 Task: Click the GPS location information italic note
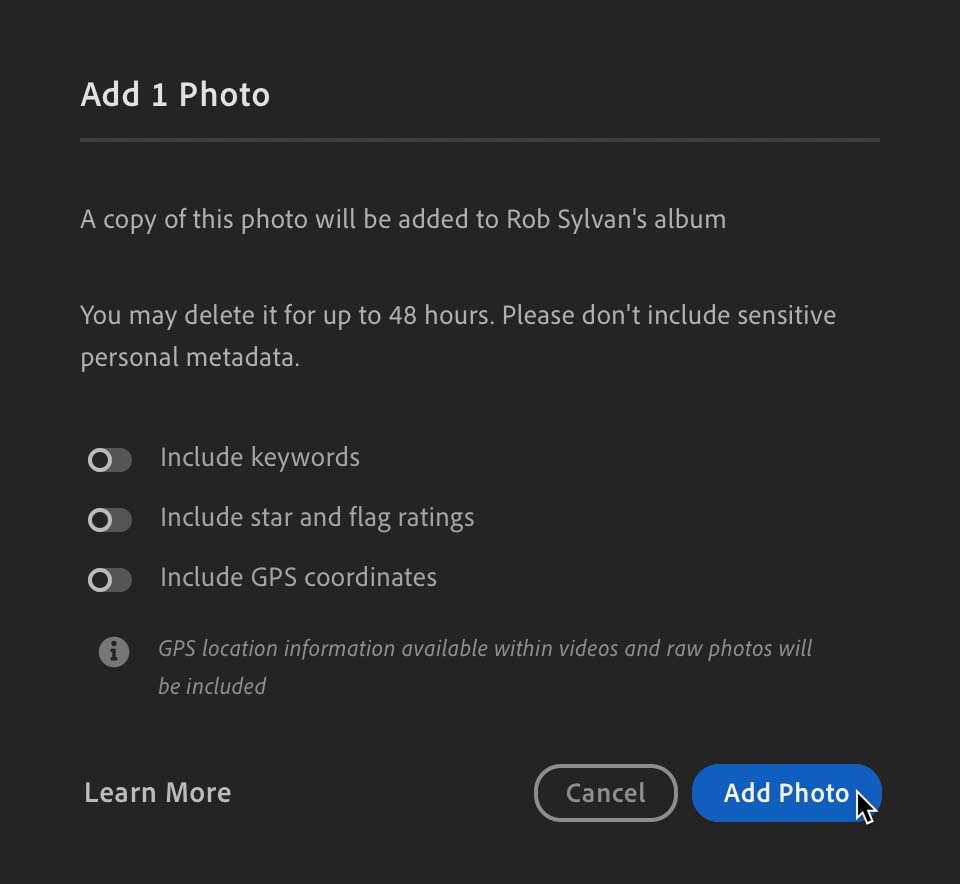pos(485,667)
